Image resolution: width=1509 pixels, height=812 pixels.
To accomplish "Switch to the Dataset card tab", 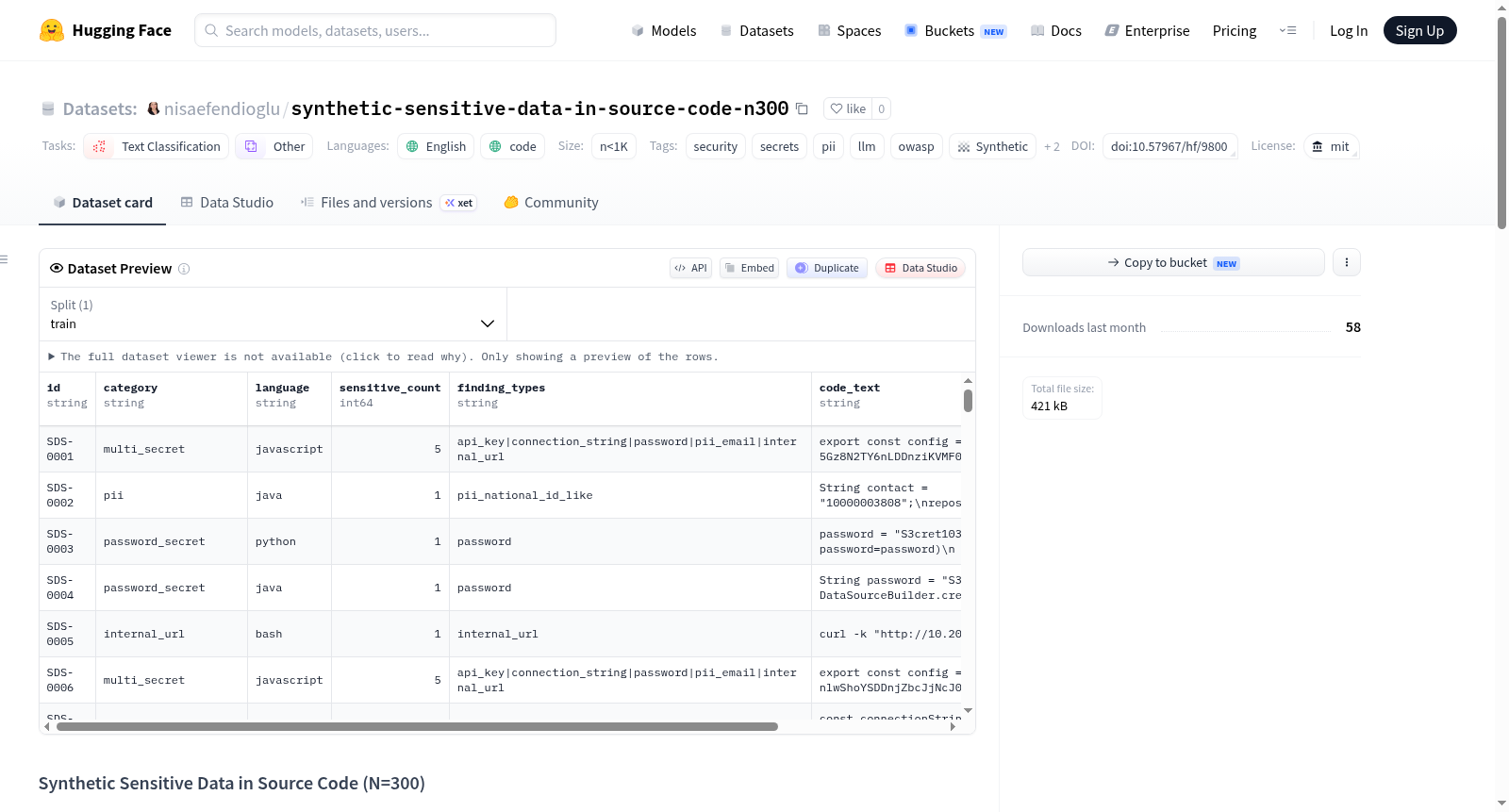I will point(102,202).
